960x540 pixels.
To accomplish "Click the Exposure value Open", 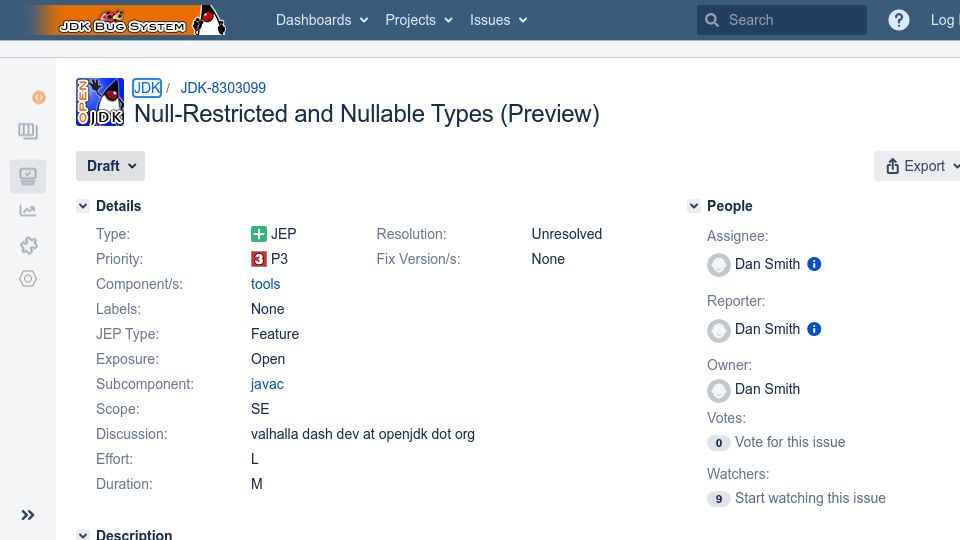I will 268,359.
